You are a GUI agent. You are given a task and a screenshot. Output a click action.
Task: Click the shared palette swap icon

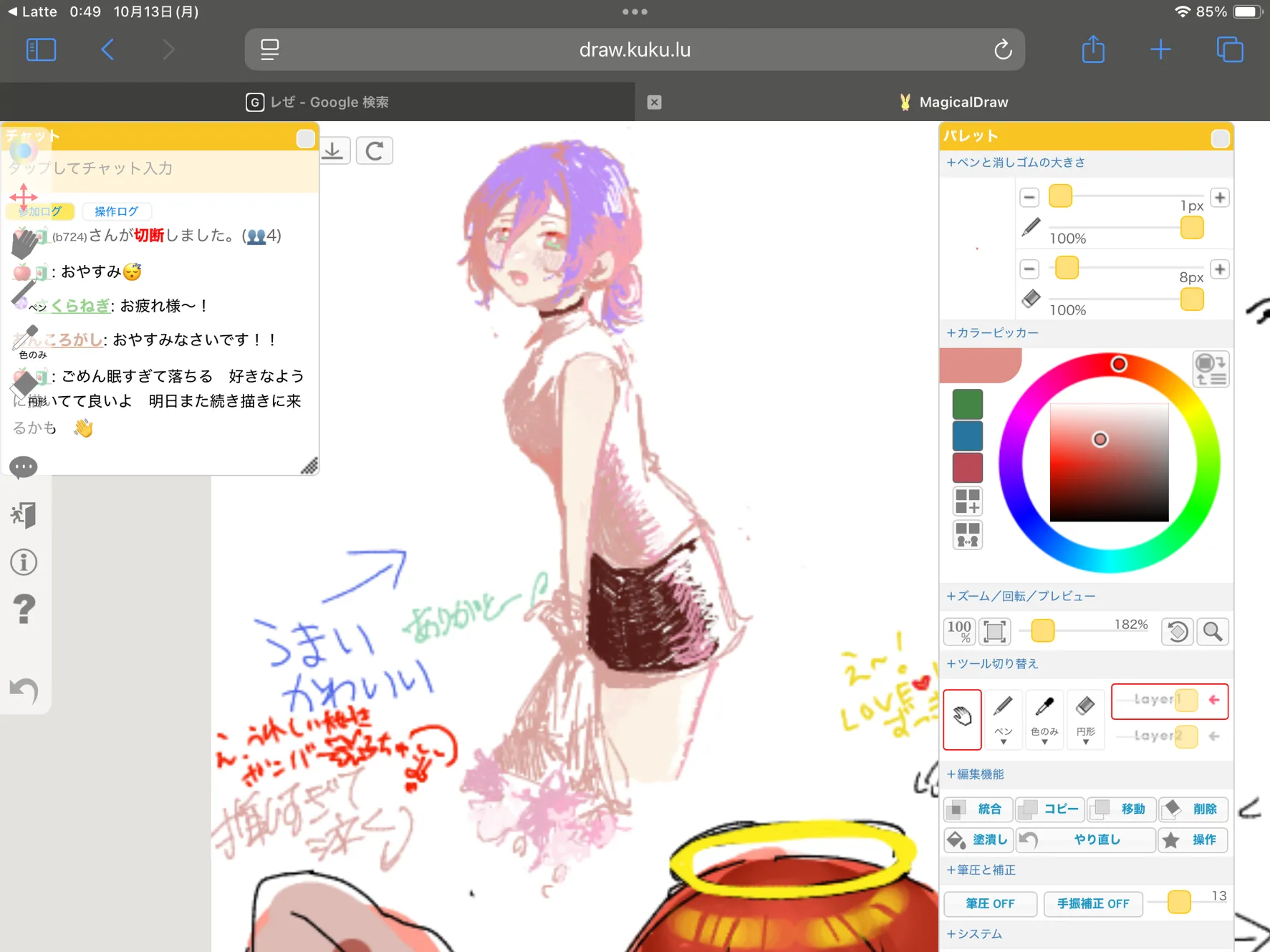point(967,534)
